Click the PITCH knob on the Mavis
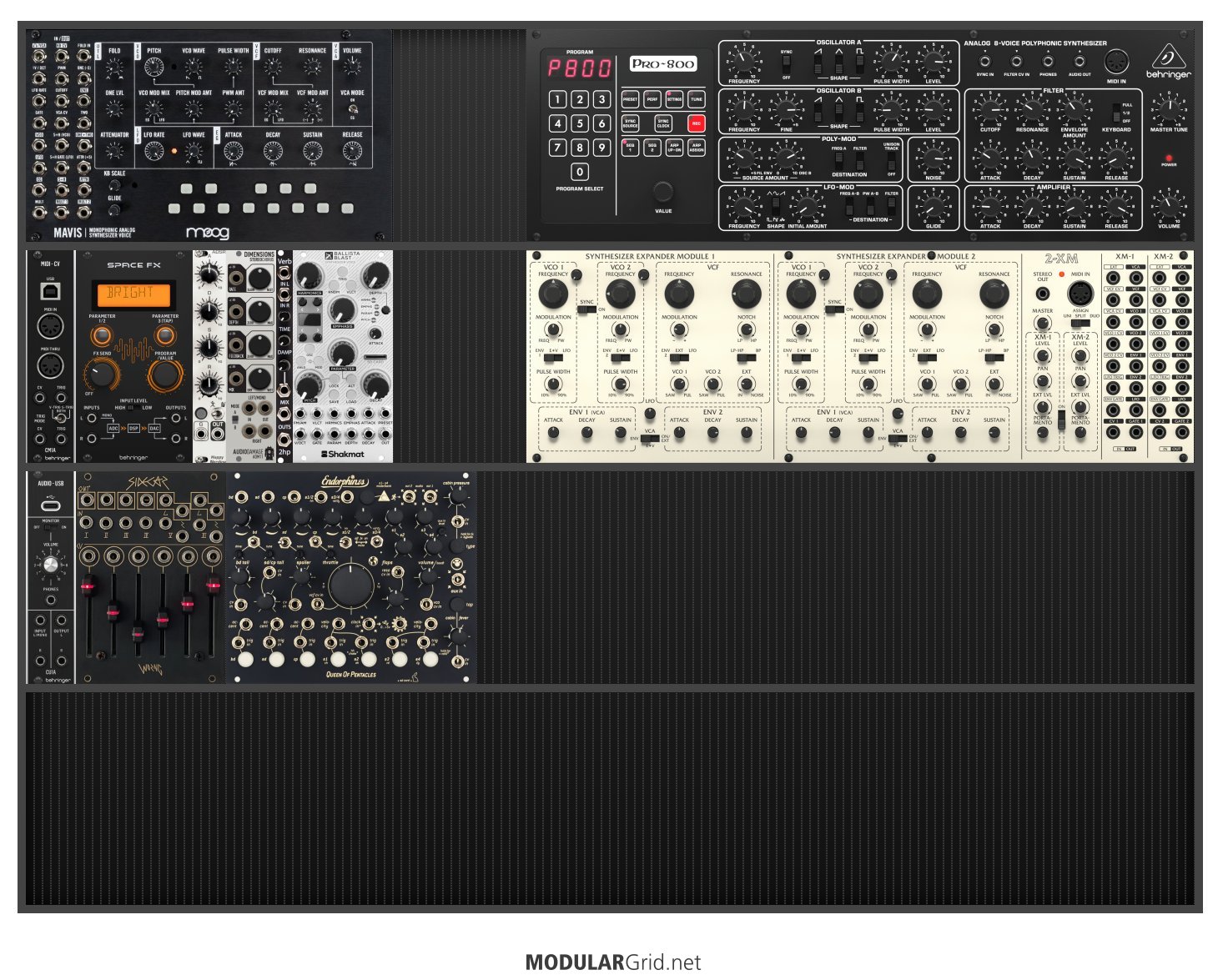1228x980 pixels. click(153, 68)
